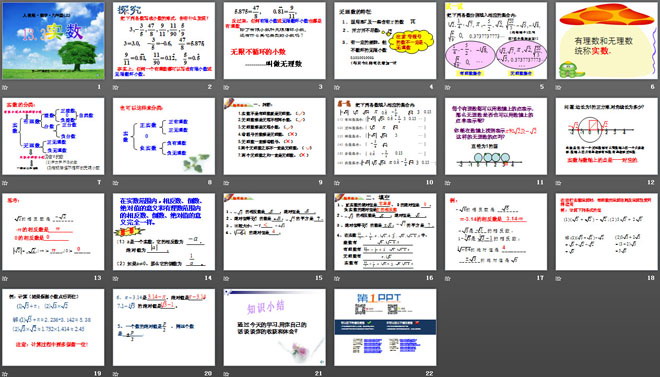Click the slide number 6 label
This screenshot has width=660, height=377.
(x=652, y=87)
